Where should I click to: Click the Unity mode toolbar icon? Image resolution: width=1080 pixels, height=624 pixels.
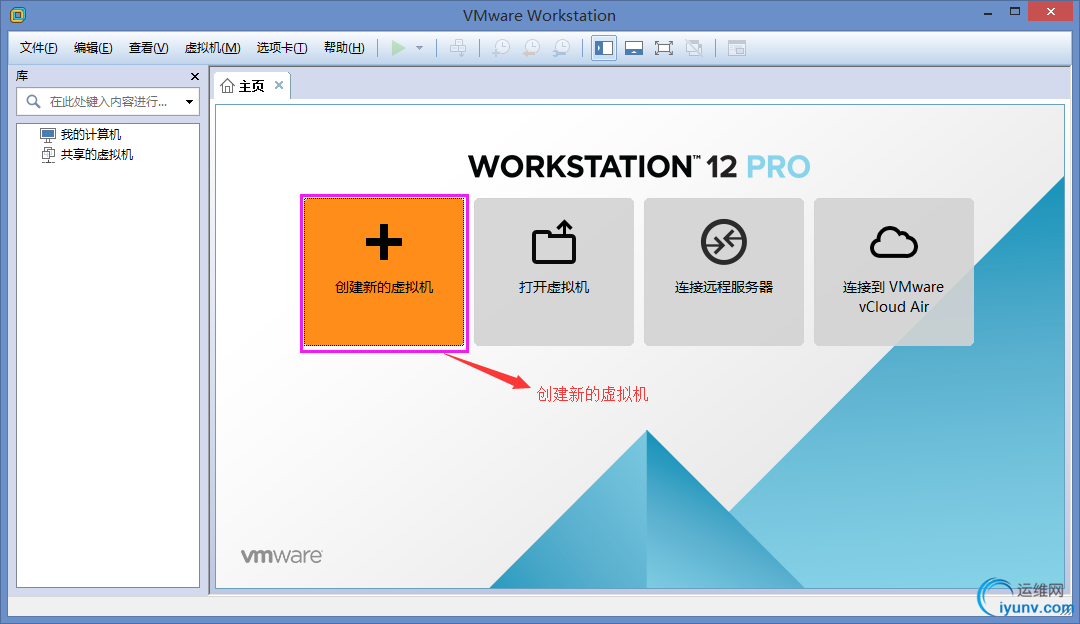(694, 48)
